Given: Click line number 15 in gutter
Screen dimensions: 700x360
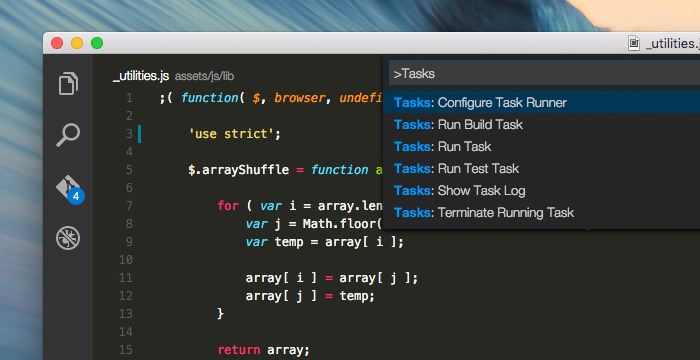Looking at the screenshot, I should [x=126, y=350].
